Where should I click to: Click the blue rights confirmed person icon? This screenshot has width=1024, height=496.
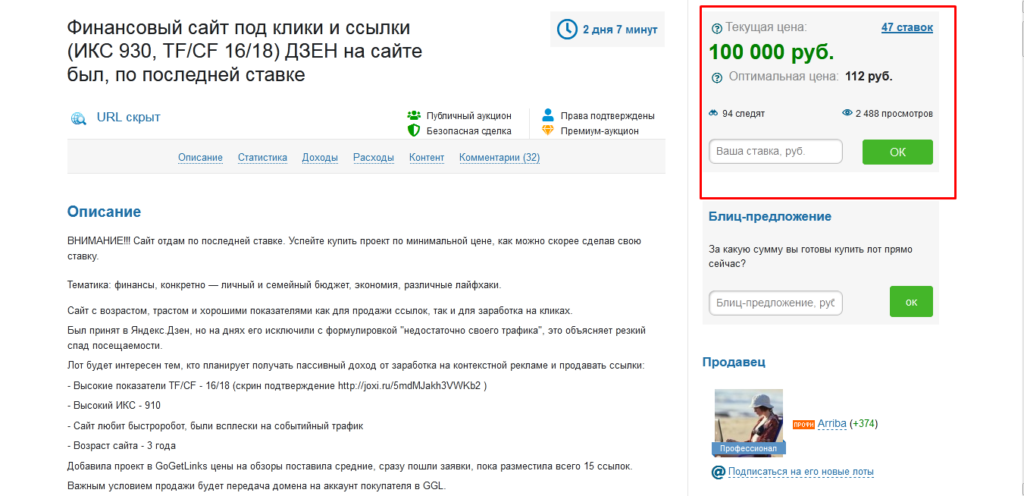click(547, 115)
